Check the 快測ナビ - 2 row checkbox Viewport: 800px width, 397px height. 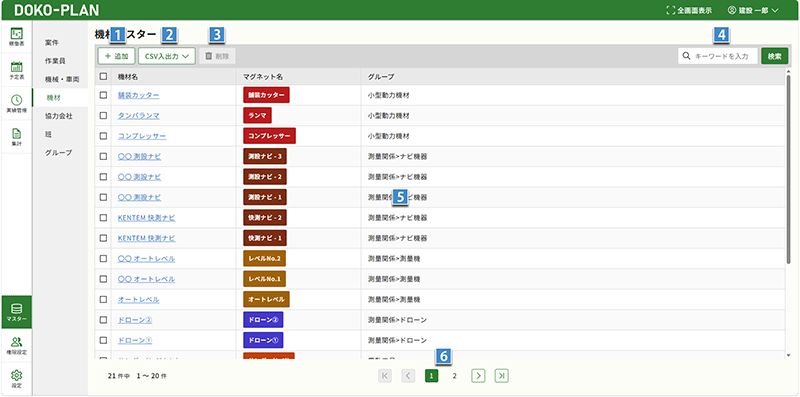point(104,218)
